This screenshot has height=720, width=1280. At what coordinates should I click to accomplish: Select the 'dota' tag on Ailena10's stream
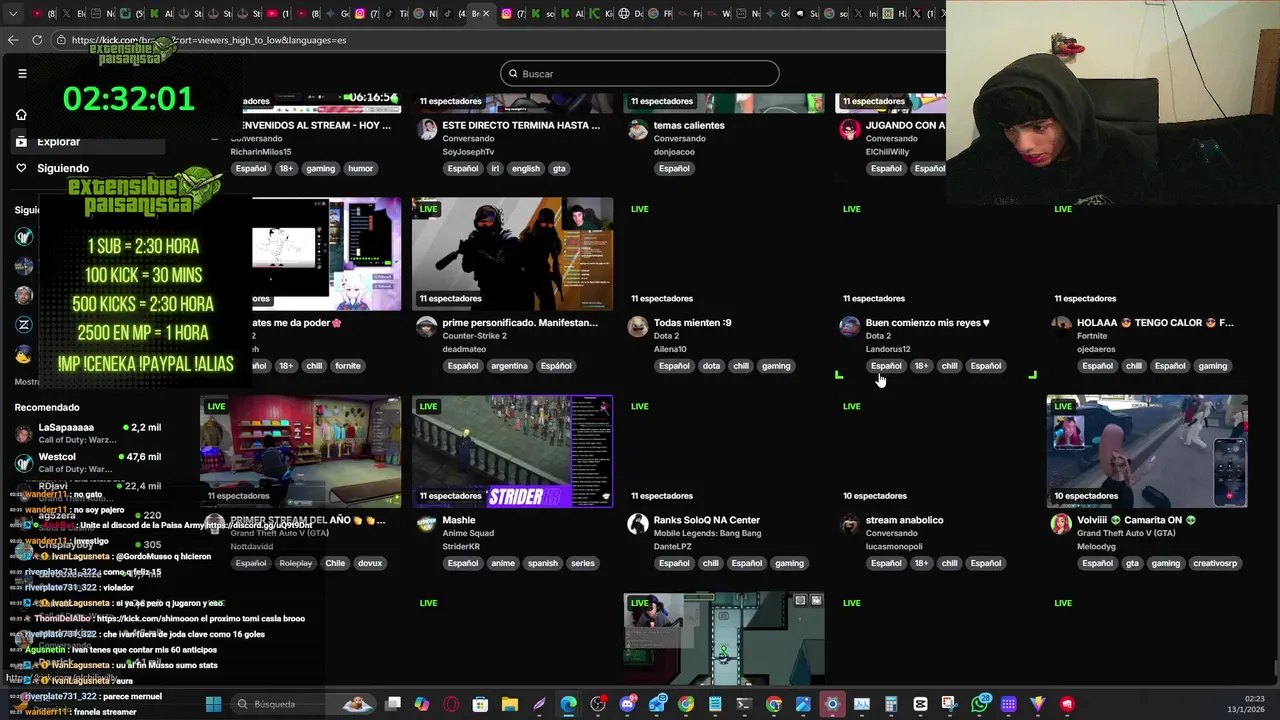[711, 366]
